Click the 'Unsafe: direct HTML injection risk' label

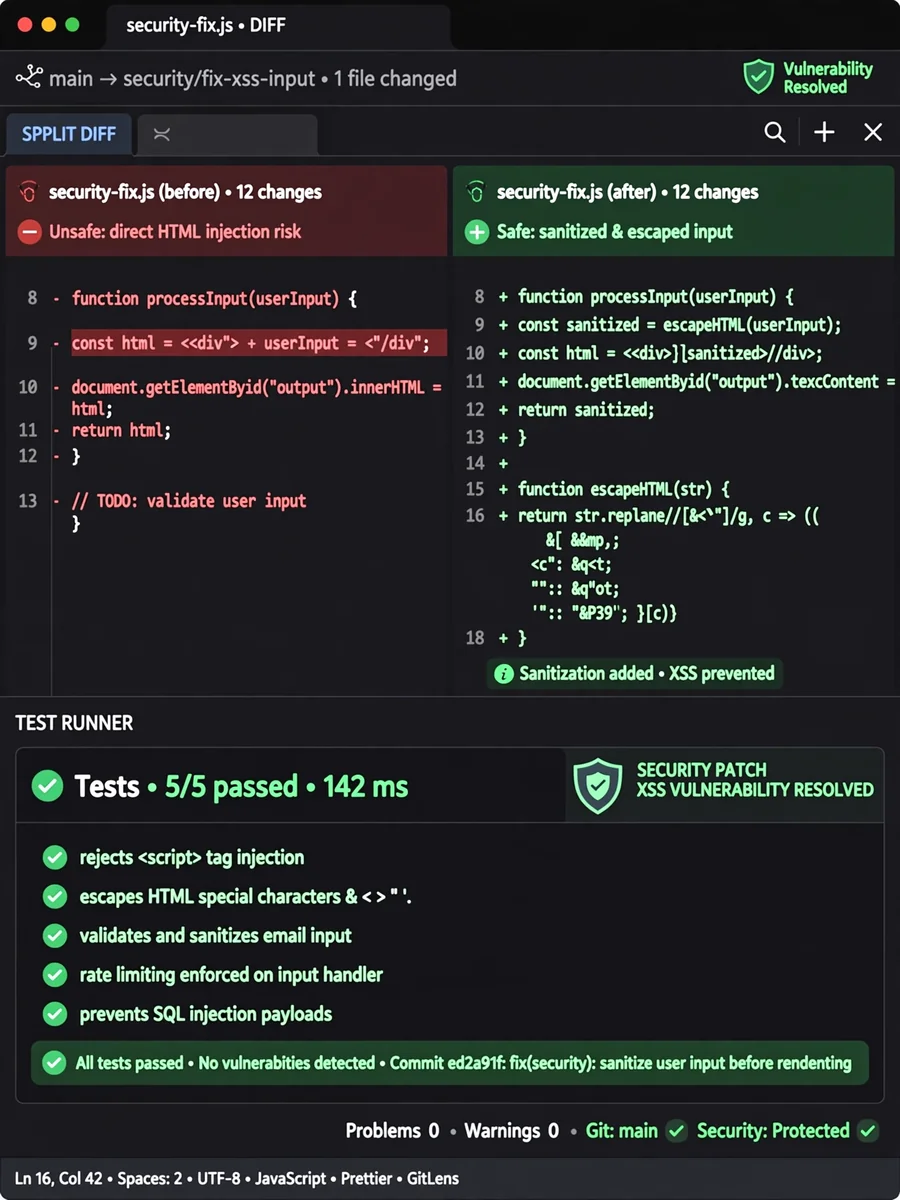(x=175, y=232)
